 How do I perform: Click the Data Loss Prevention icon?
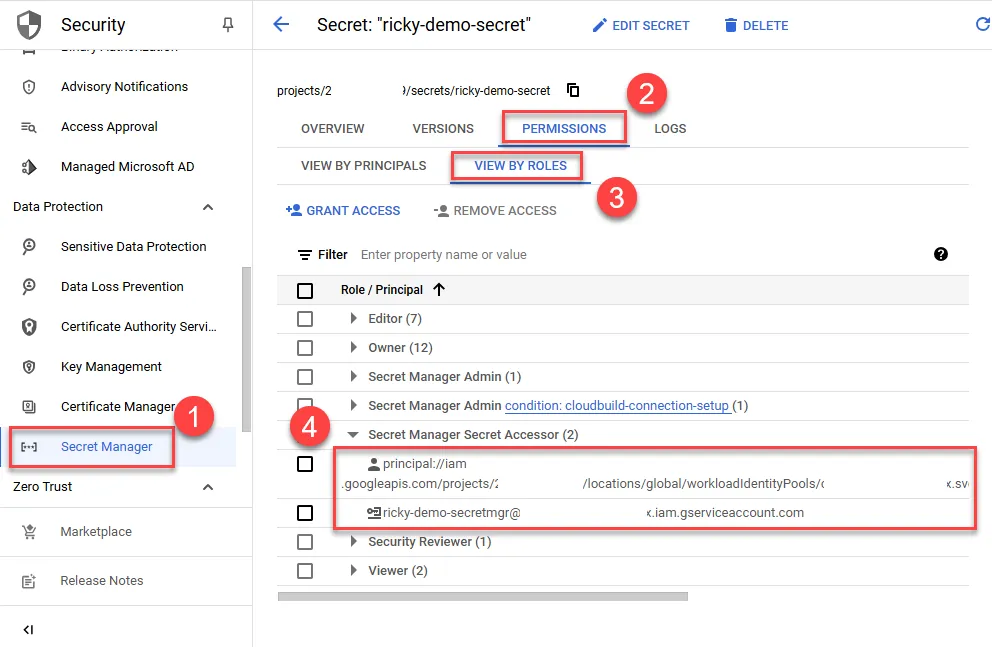point(29,287)
